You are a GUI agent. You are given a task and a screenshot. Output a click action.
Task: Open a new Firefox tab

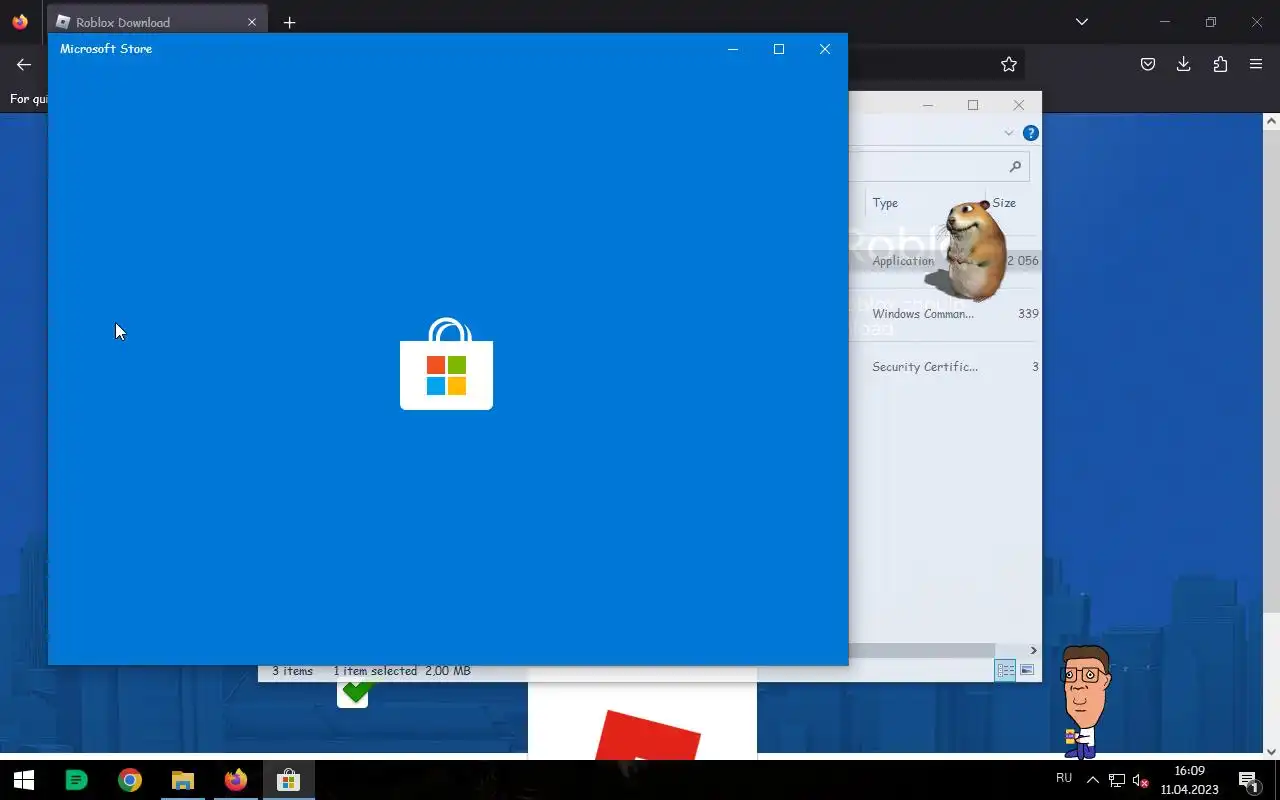[x=289, y=22]
